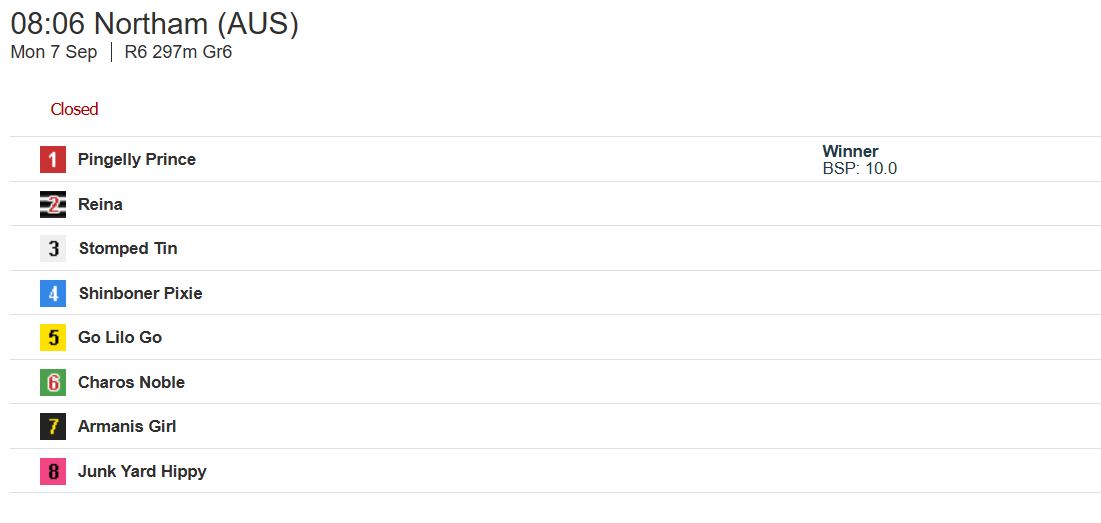The width and height of the screenshot is (1101, 523).
Task: Click the yellow trap 5 icon
Action: 53,338
